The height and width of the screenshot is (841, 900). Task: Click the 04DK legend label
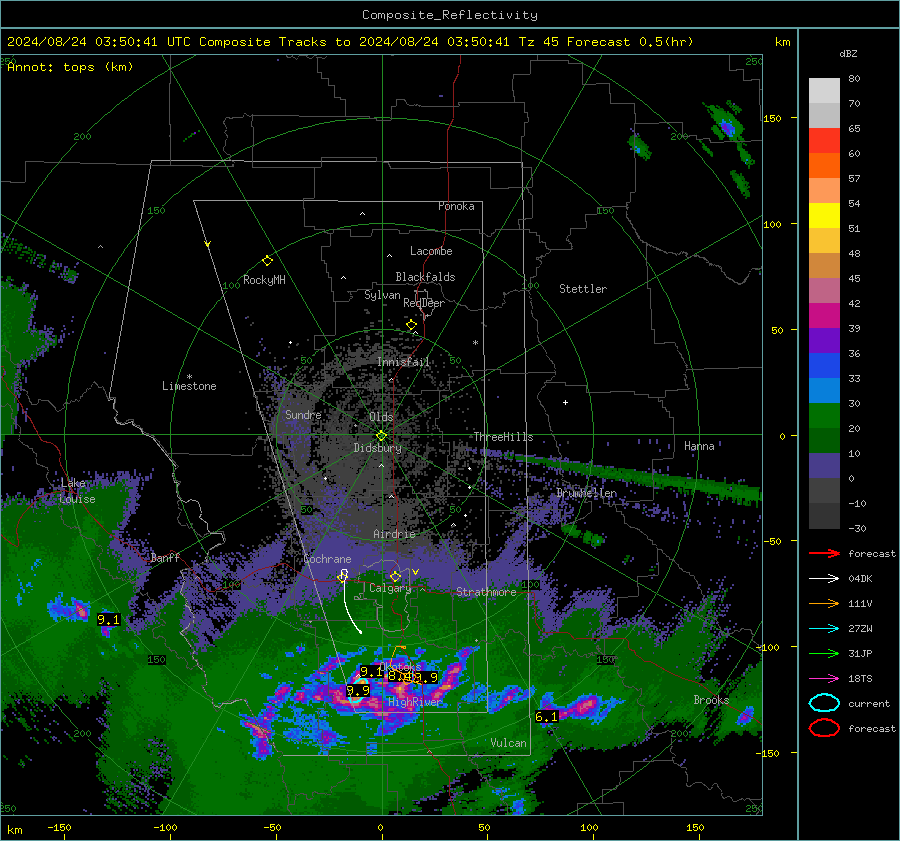point(860,579)
